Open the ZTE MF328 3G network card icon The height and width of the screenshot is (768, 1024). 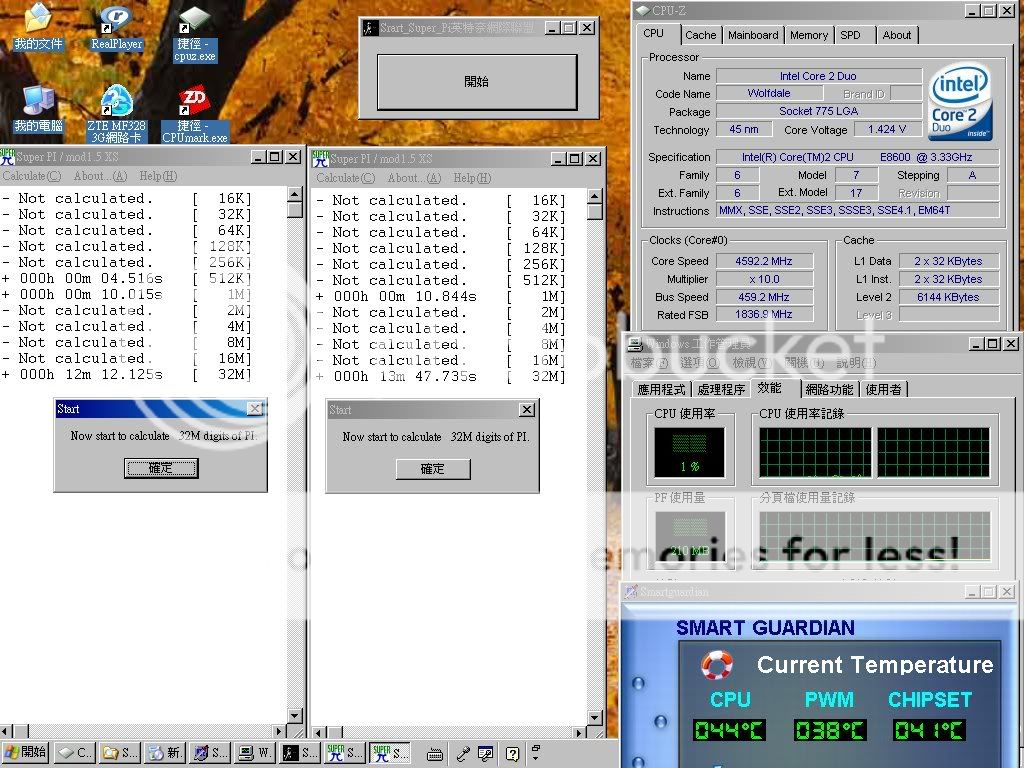116,101
